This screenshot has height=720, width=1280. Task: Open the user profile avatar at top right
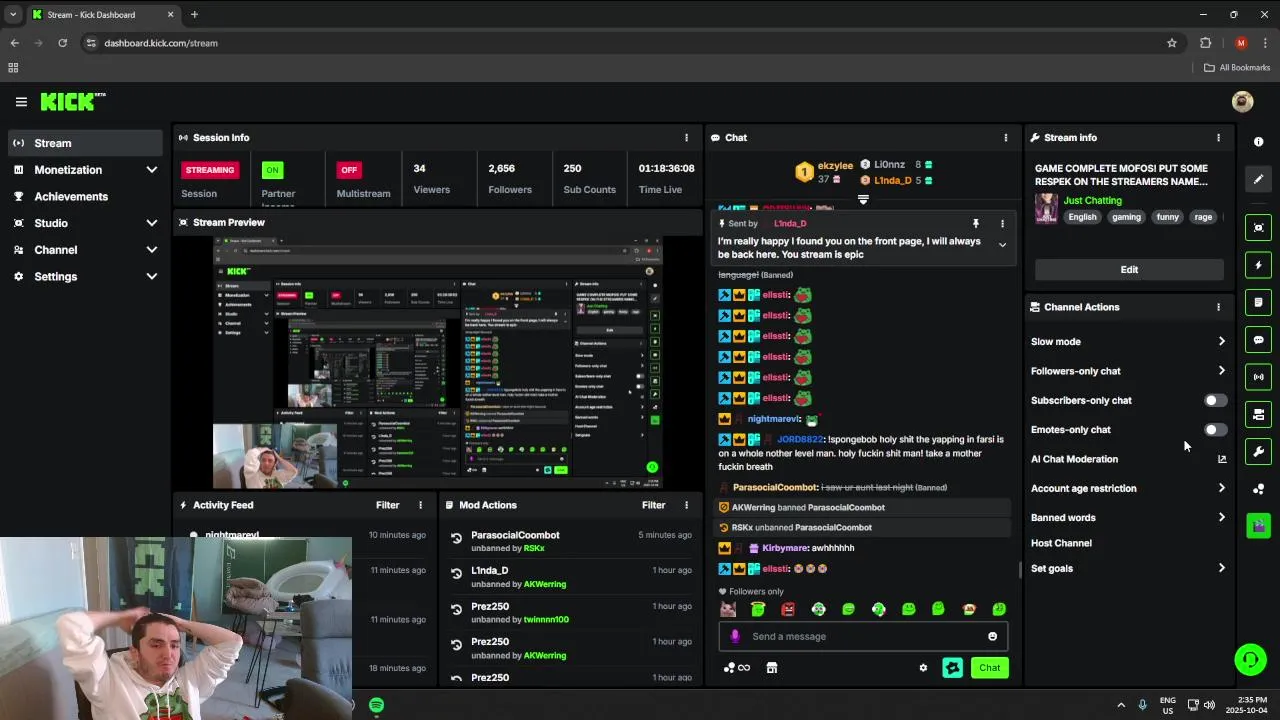click(x=1243, y=101)
